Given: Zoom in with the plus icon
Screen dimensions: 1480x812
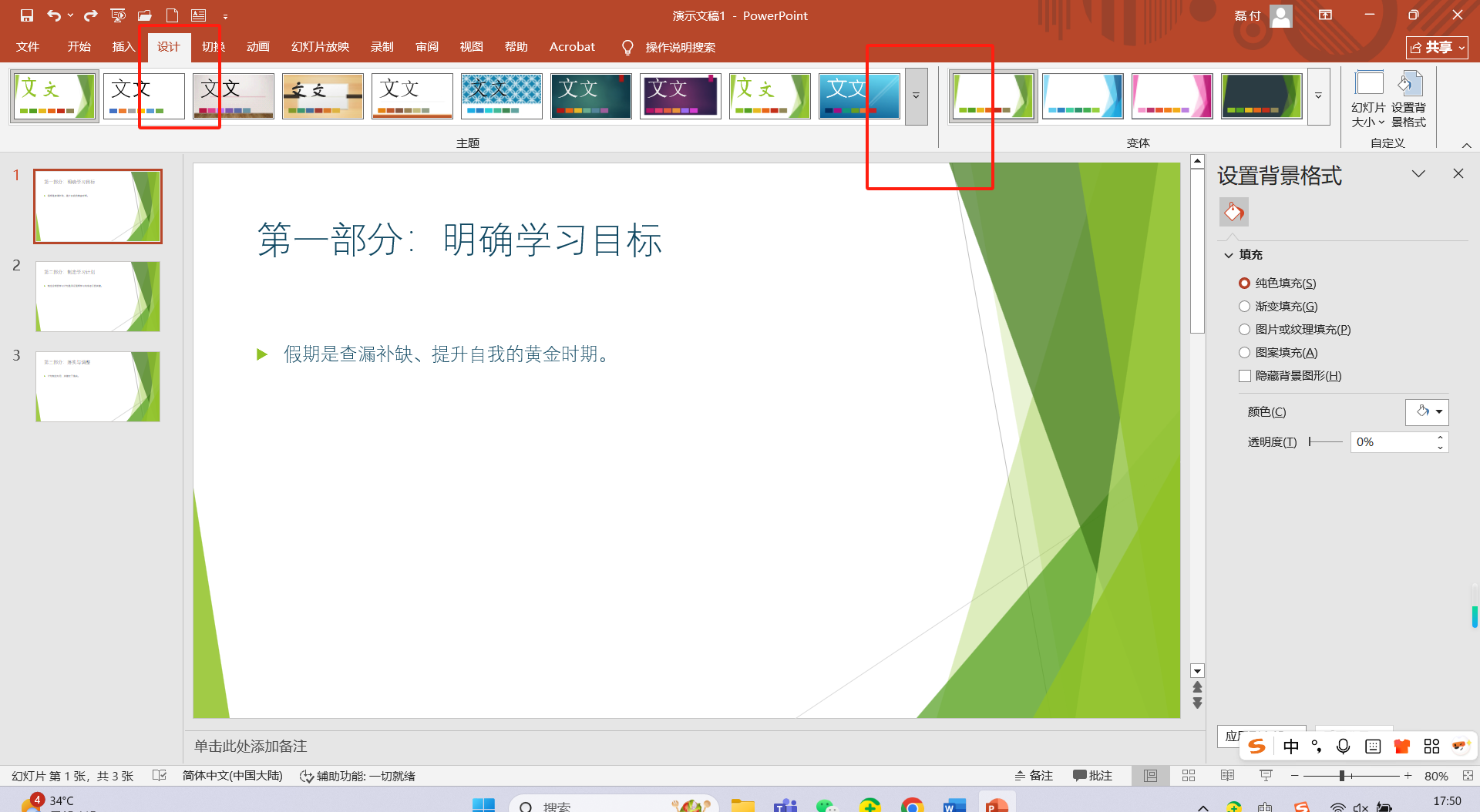Looking at the screenshot, I should (x=1408, y=776).
